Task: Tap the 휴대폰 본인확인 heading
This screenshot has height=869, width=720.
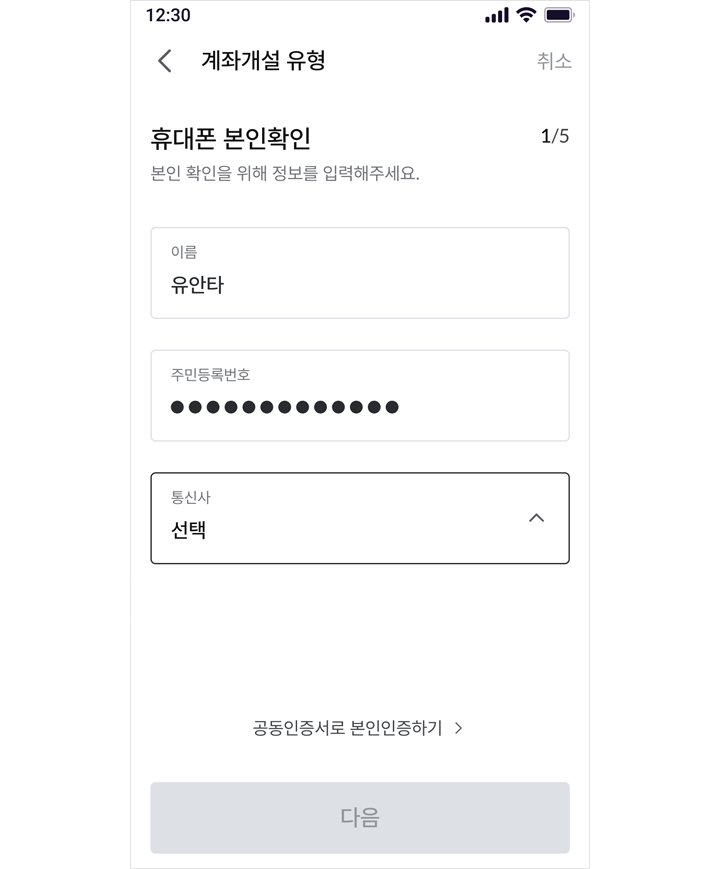Action: (231, 138)
